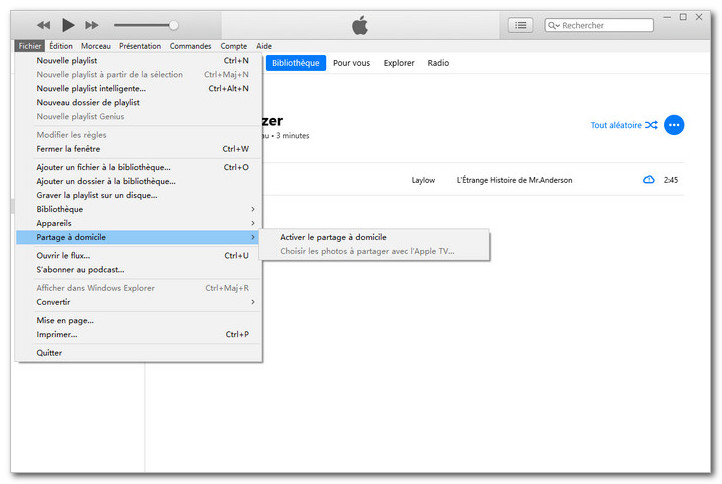
Task: Switch to the Radio tab
Action: [438, 63]
